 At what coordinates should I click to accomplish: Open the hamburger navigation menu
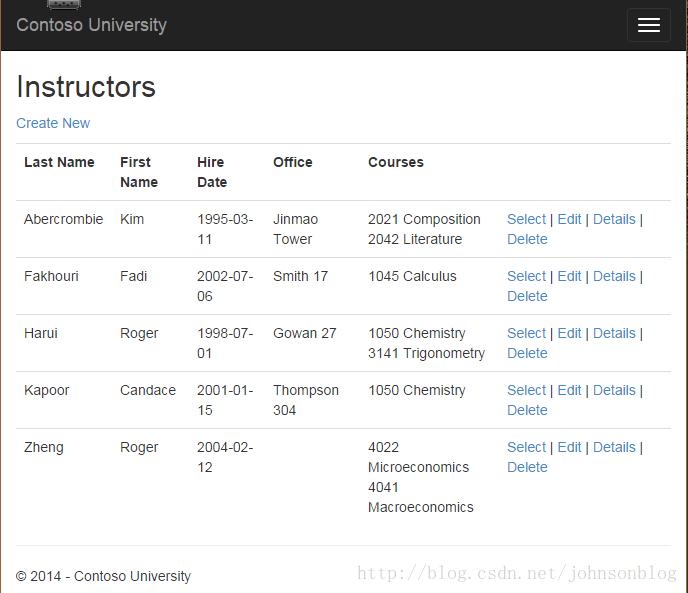coord(649,25)
